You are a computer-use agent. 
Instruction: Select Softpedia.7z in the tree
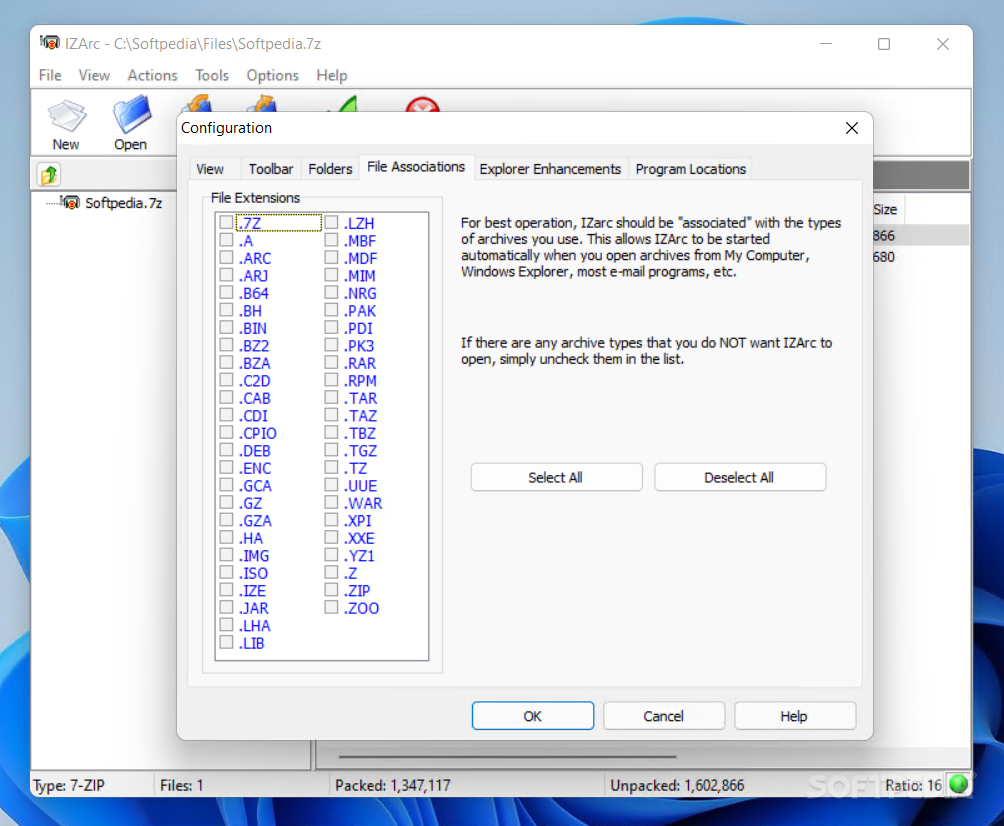123,203
